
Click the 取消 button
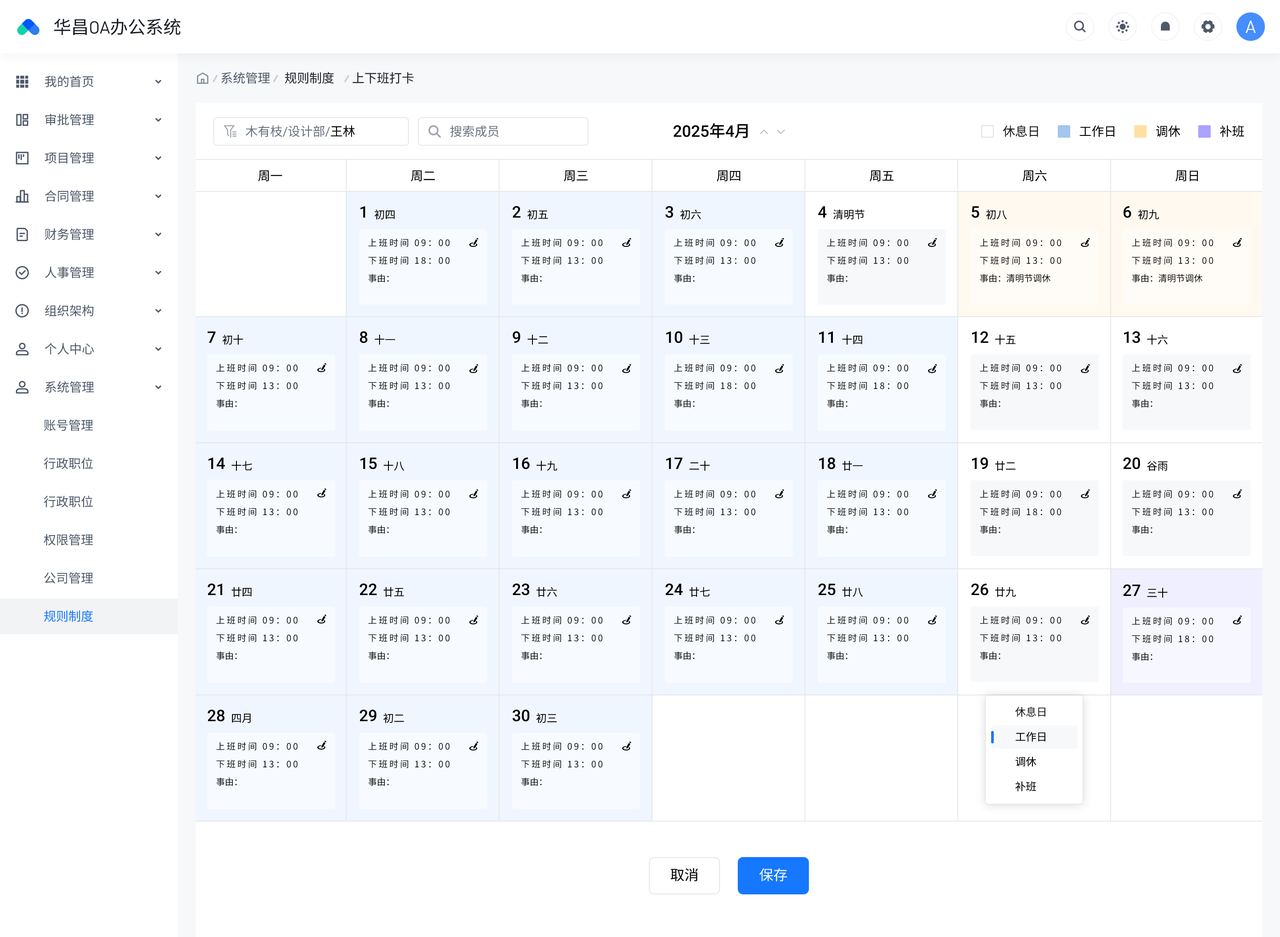pyautogui.click(x=684, y=875)
